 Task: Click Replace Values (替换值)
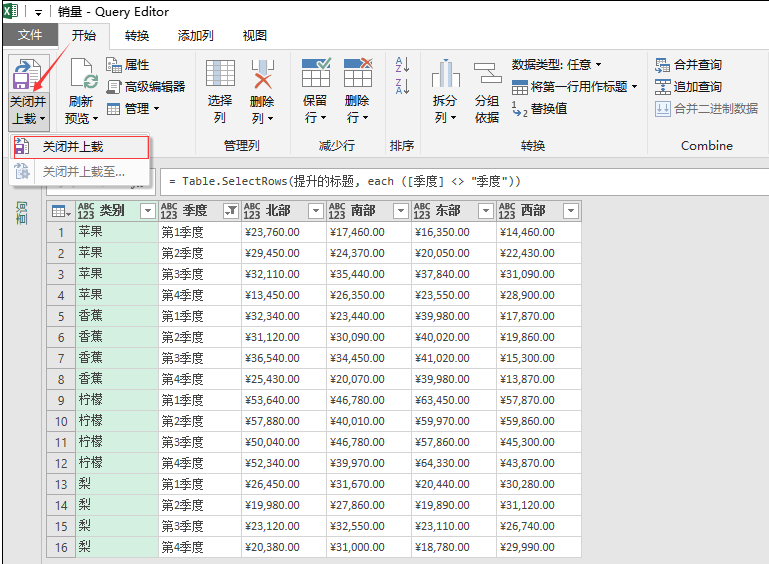coord(539,109)
